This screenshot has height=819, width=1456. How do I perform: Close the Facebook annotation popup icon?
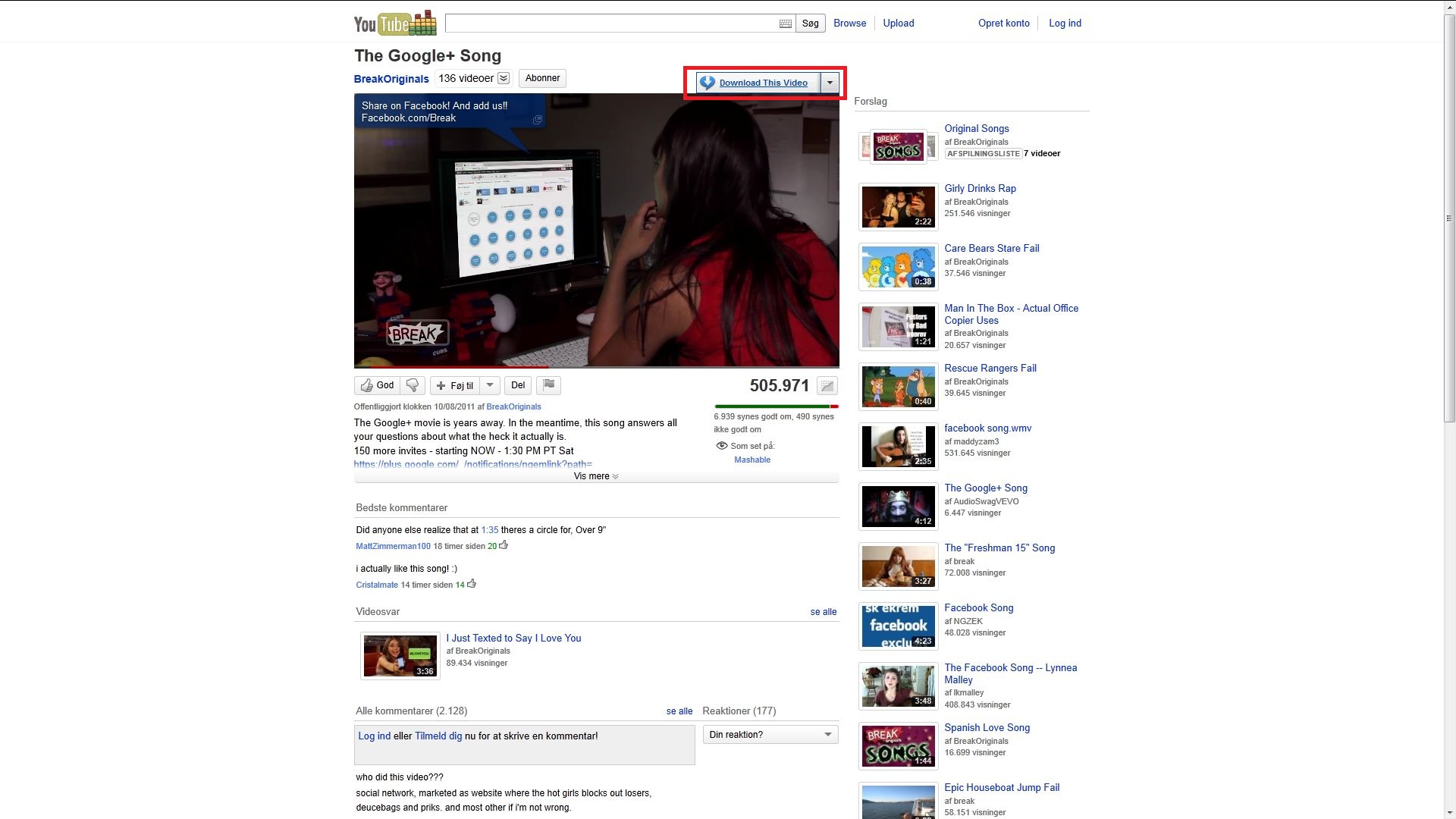tap(538, 120)
